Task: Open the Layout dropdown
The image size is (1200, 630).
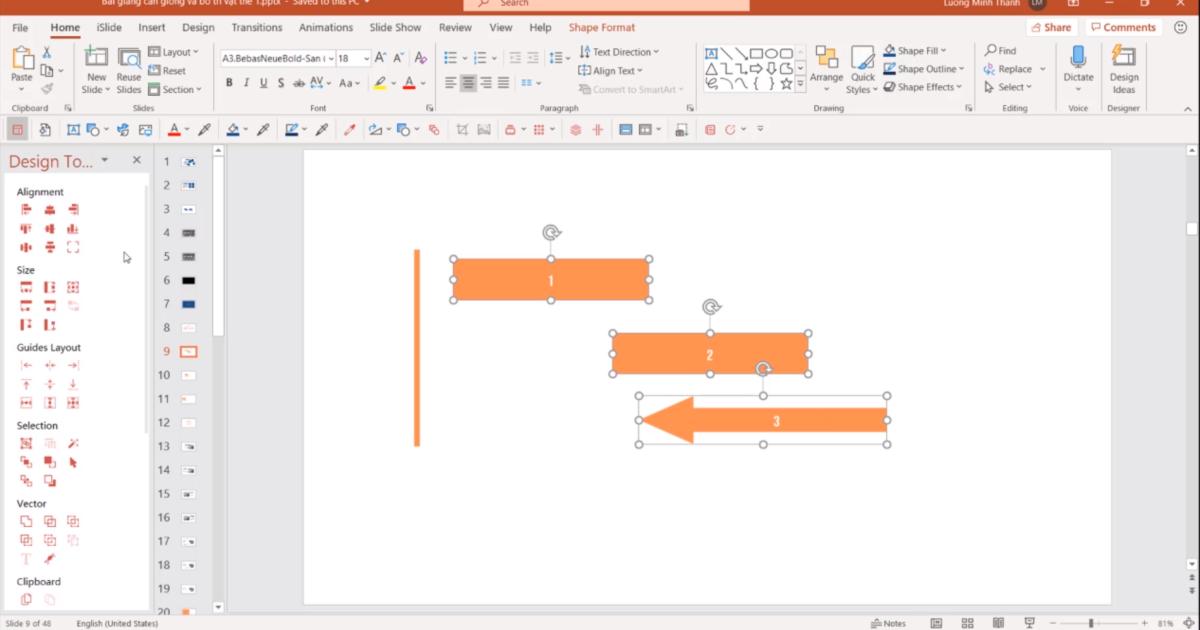Action: tap(174, 52)
